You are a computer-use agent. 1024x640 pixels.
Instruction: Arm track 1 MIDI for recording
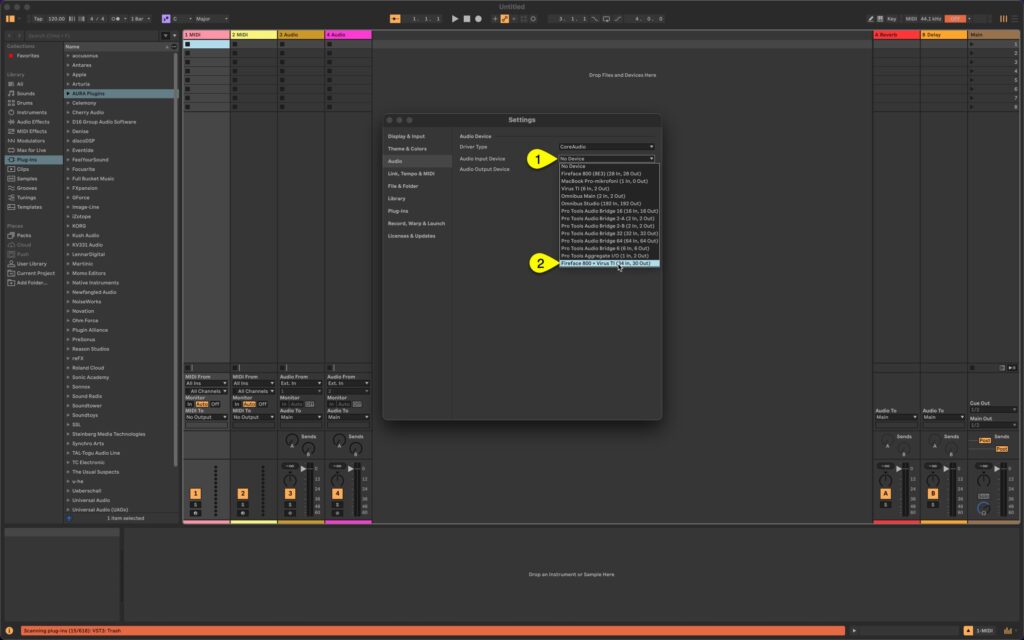[194, 512]
